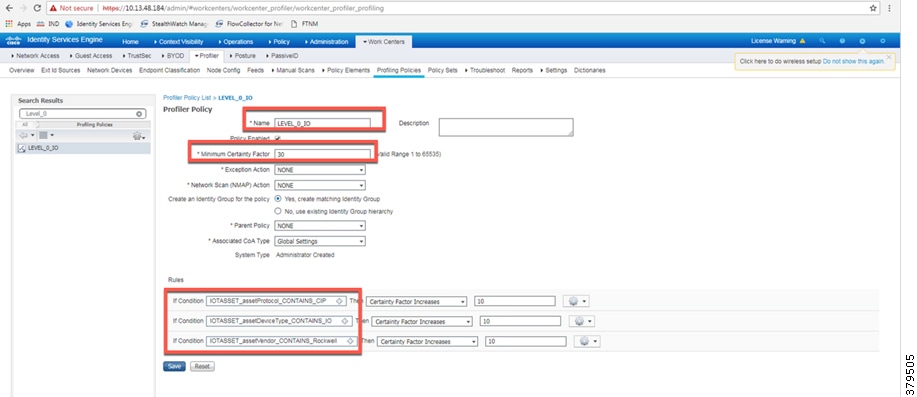
Task: Go to the Home menu
Action: click(x=130, y=42)
